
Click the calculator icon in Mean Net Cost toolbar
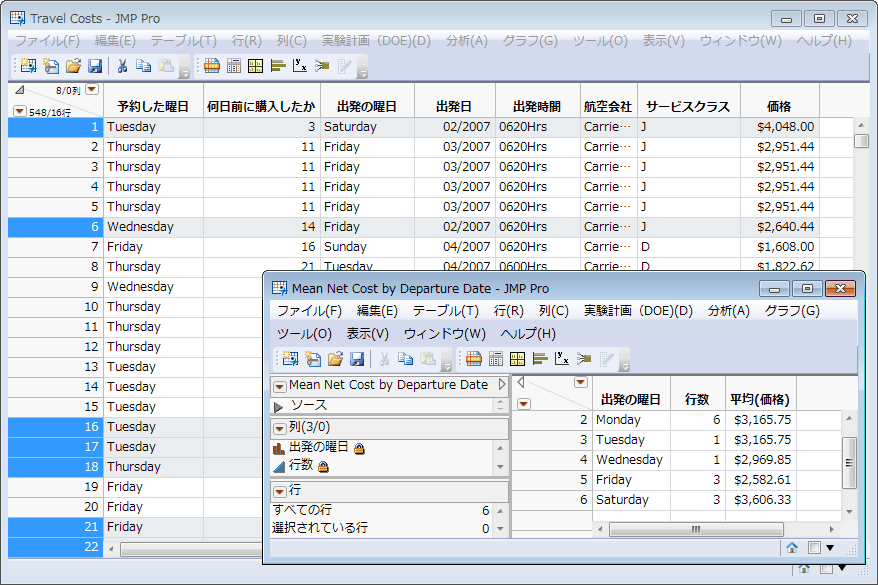(x=495, y=359)
